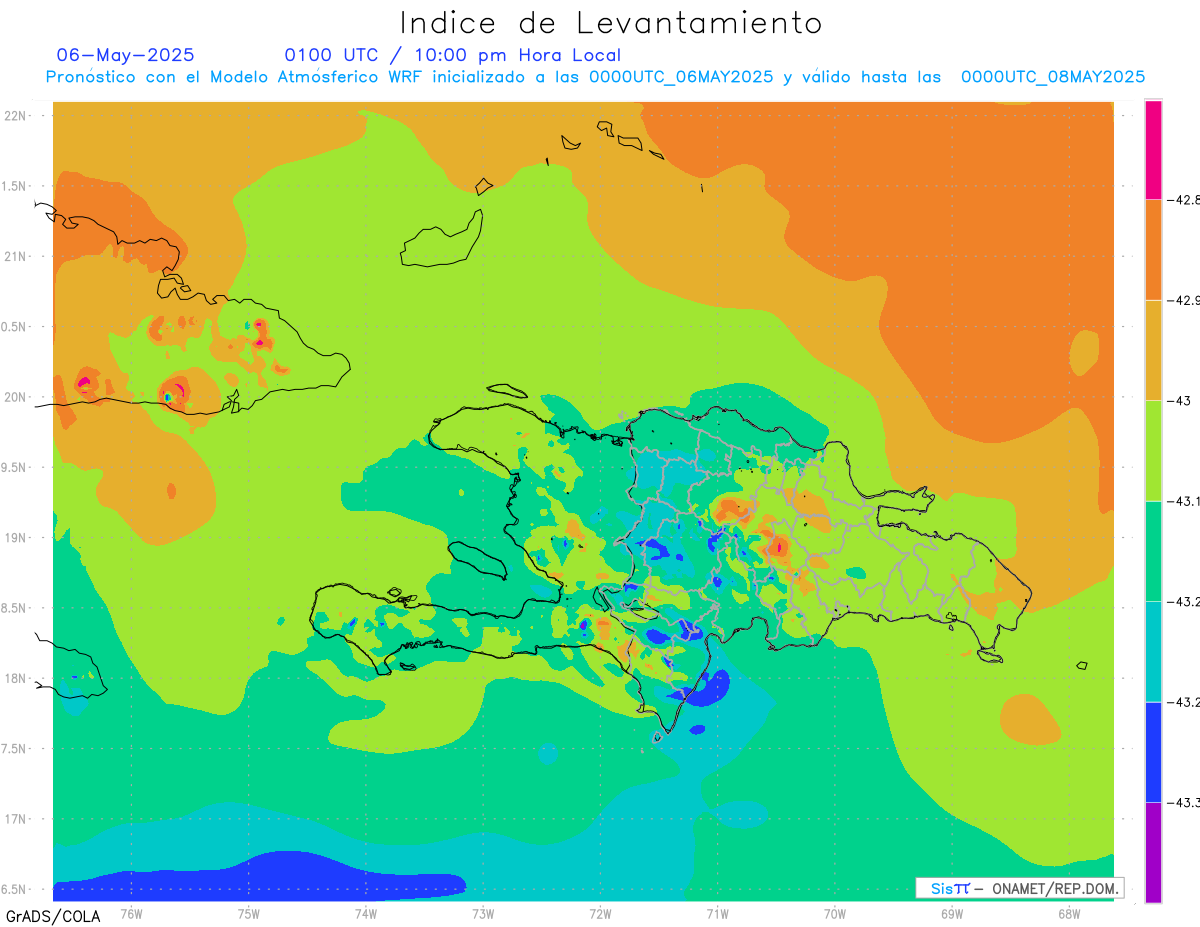This screenshot has width=1200, height=927.
Task: Select the yellow-green legend color band
Action: 1153,450
